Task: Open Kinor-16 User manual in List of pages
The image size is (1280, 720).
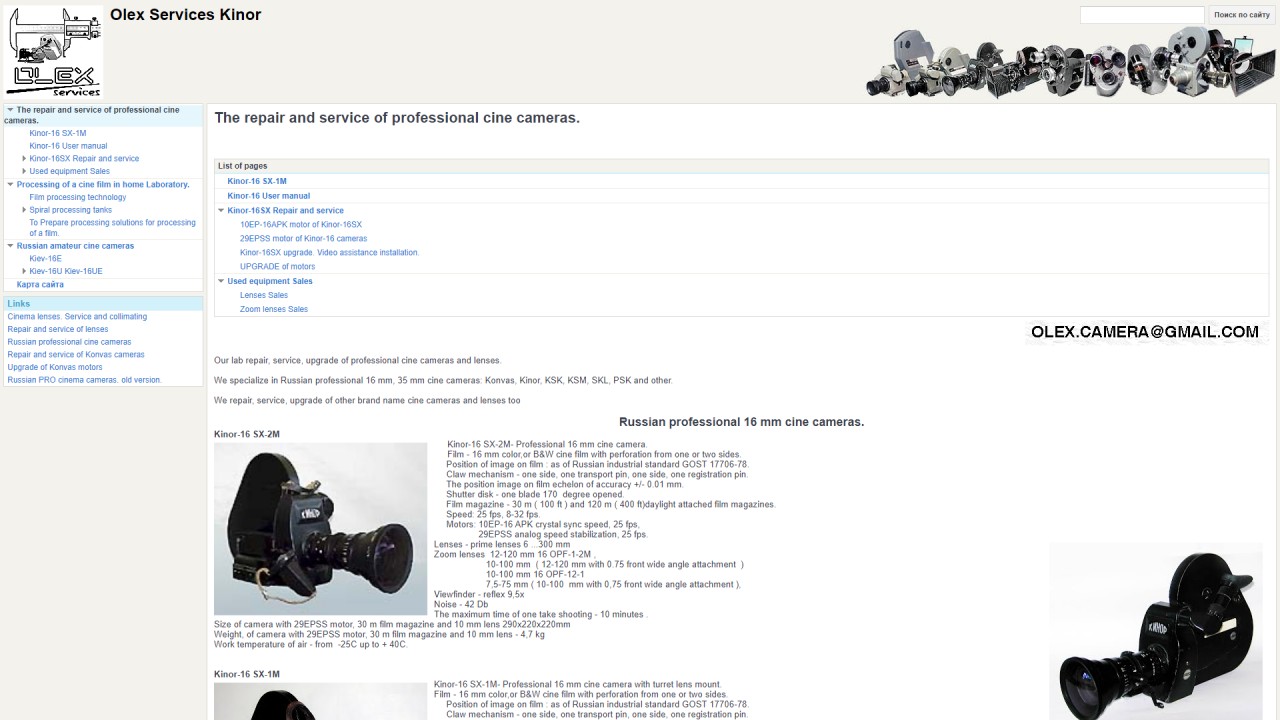Action: point(269,196)
